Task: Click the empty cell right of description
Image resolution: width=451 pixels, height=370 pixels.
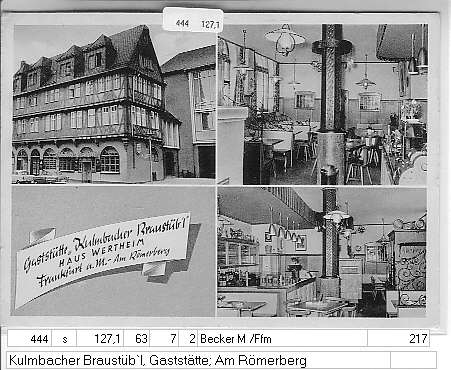Action: tap(413, 360)
